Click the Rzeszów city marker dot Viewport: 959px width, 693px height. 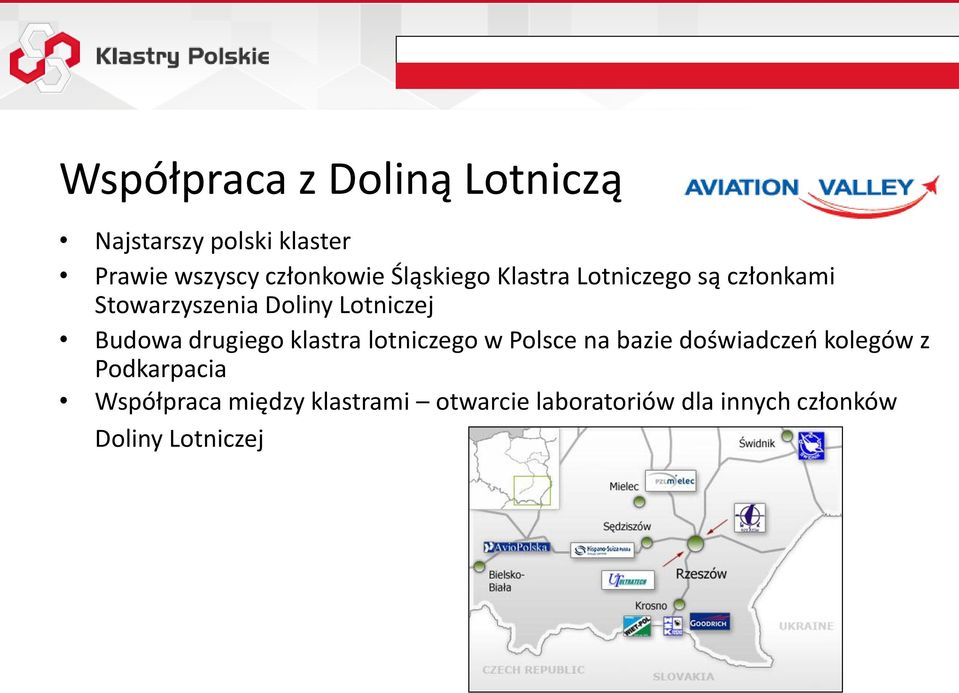click(x=695, y=543)
